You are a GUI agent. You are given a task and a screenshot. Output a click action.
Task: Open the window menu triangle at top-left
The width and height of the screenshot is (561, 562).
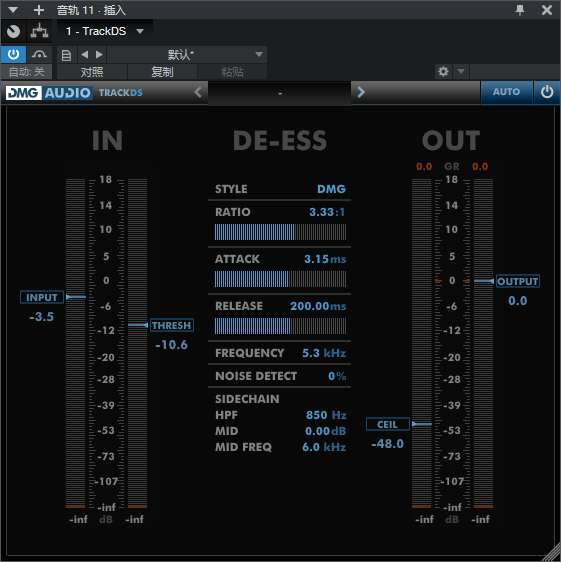(x=13, y=10)
